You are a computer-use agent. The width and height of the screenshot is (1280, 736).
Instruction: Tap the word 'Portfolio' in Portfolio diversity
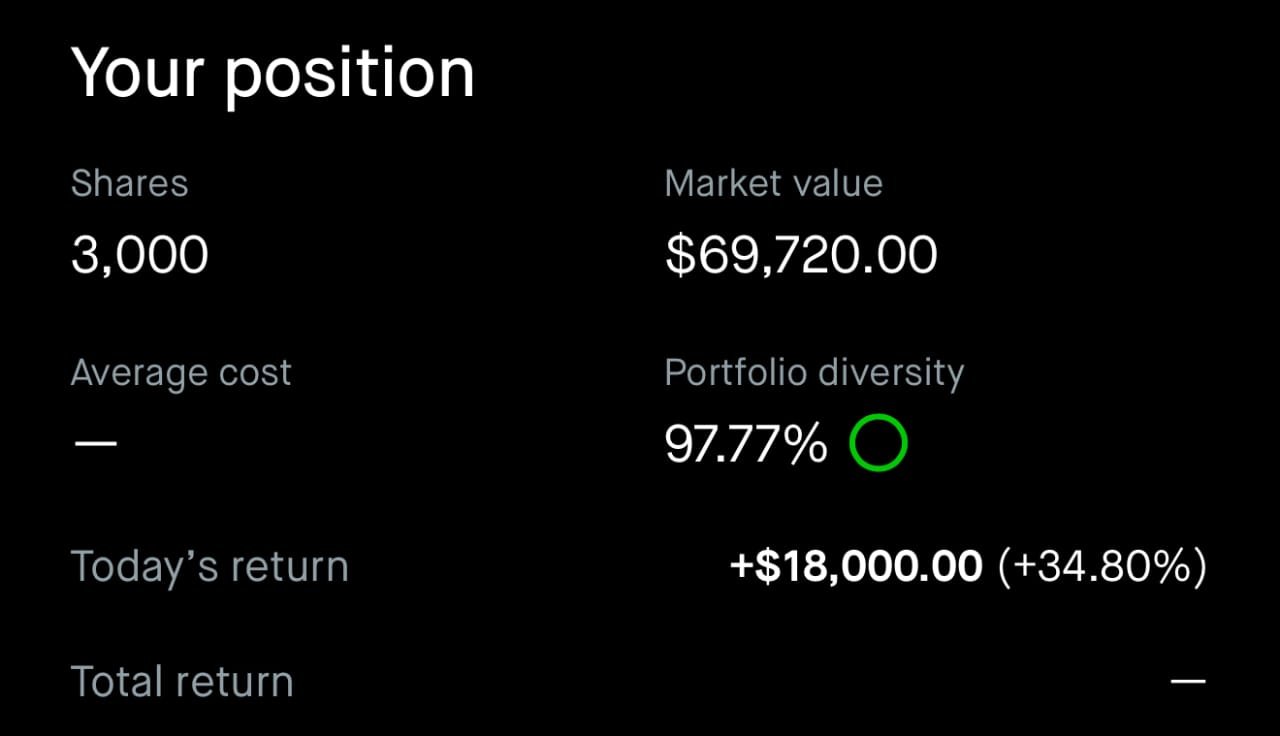point(735,373)
